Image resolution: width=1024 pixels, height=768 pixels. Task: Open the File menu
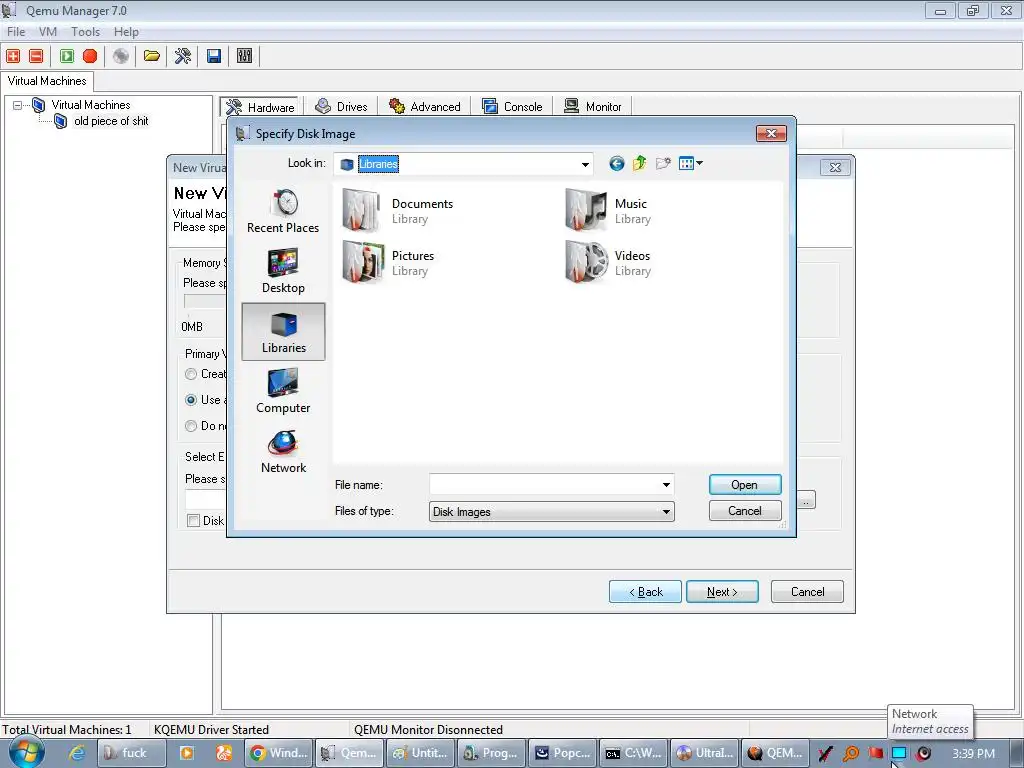(x=16, y=31)
